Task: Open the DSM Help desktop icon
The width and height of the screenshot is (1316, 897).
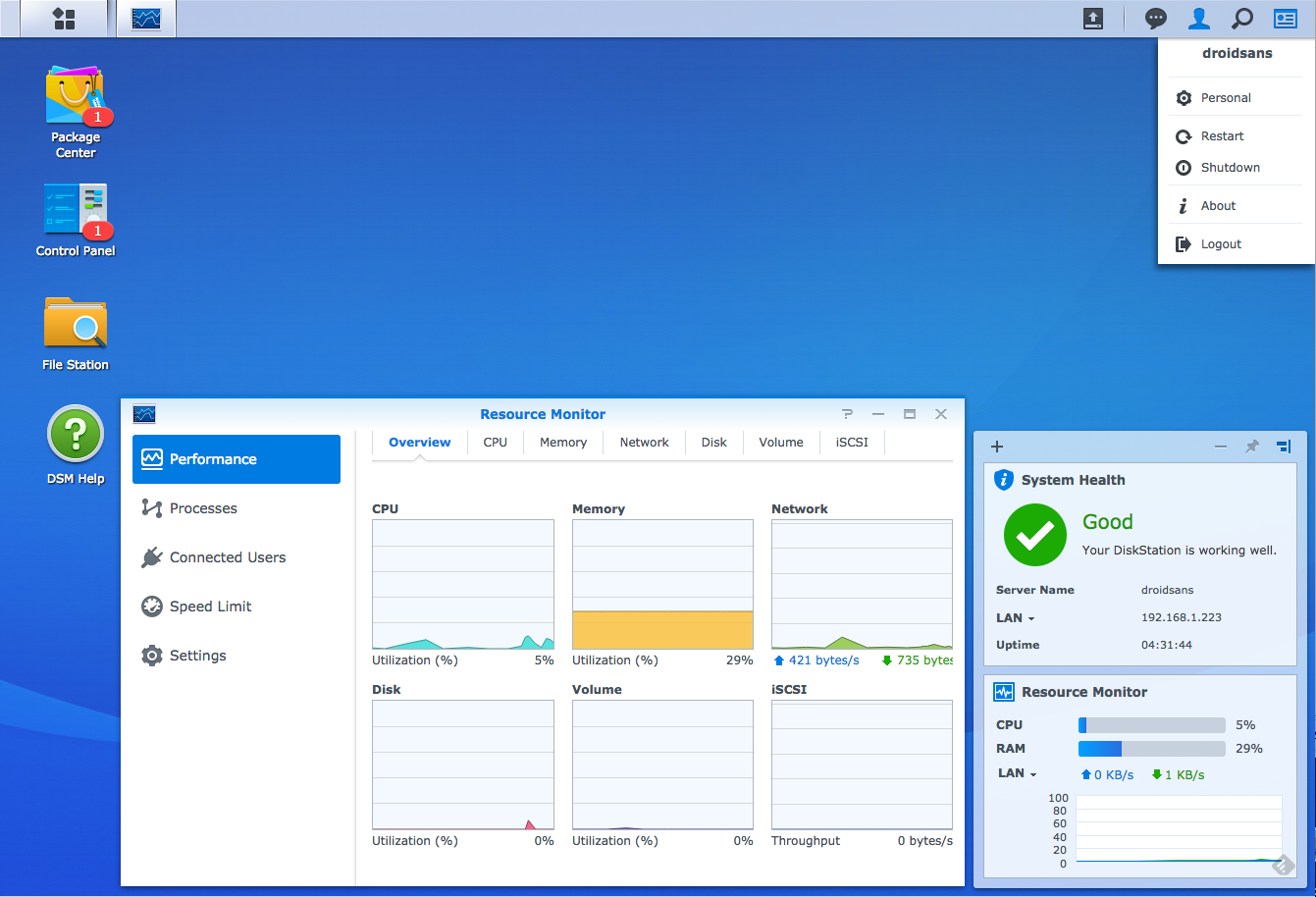Action: [76, 446]
